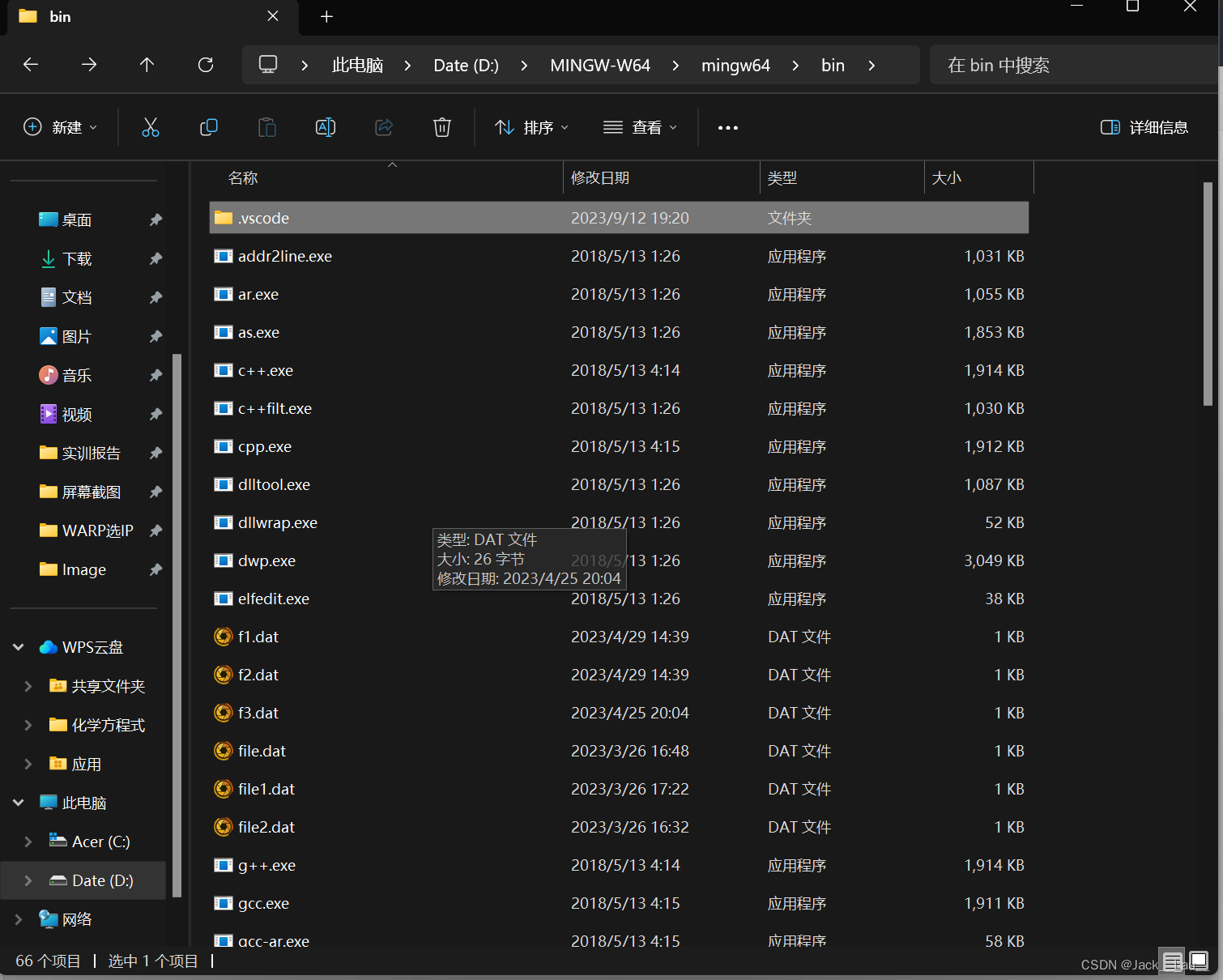
Task: Refresh the current folder view
Action: pos(206,65)
